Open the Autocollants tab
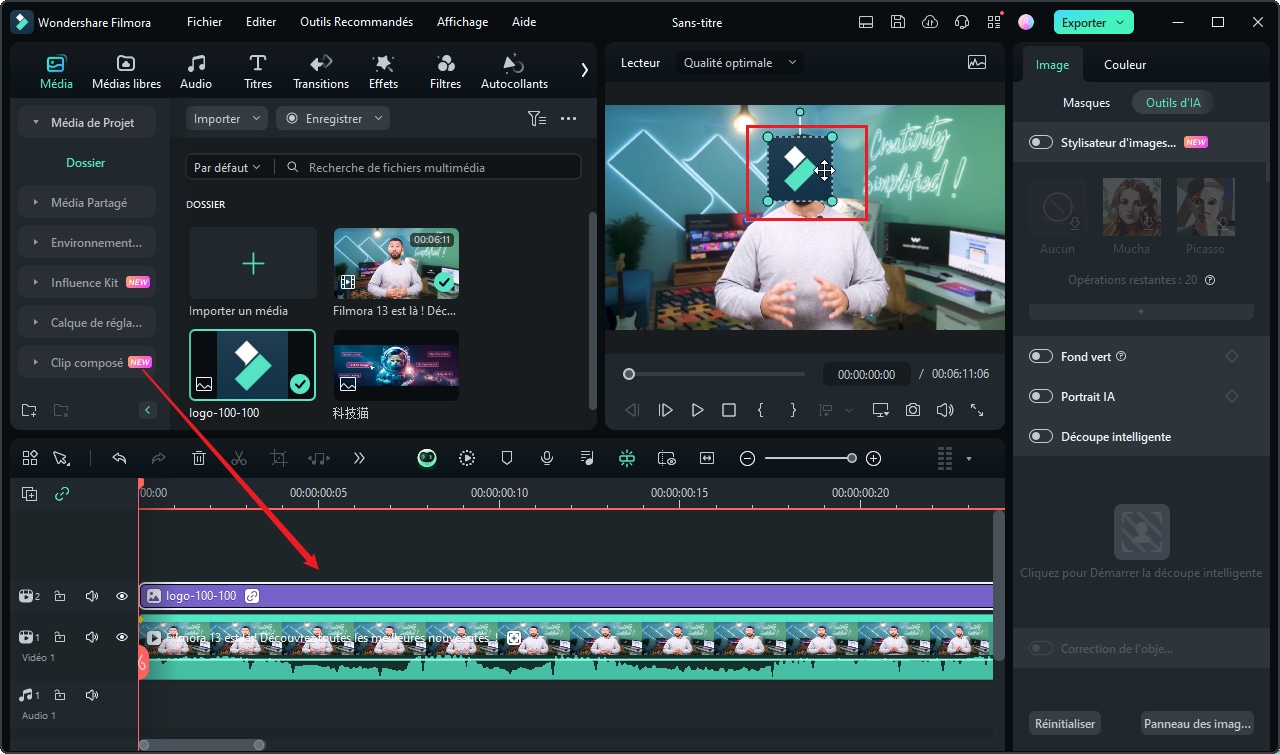 pyautogui.click(x=514, y=72)
